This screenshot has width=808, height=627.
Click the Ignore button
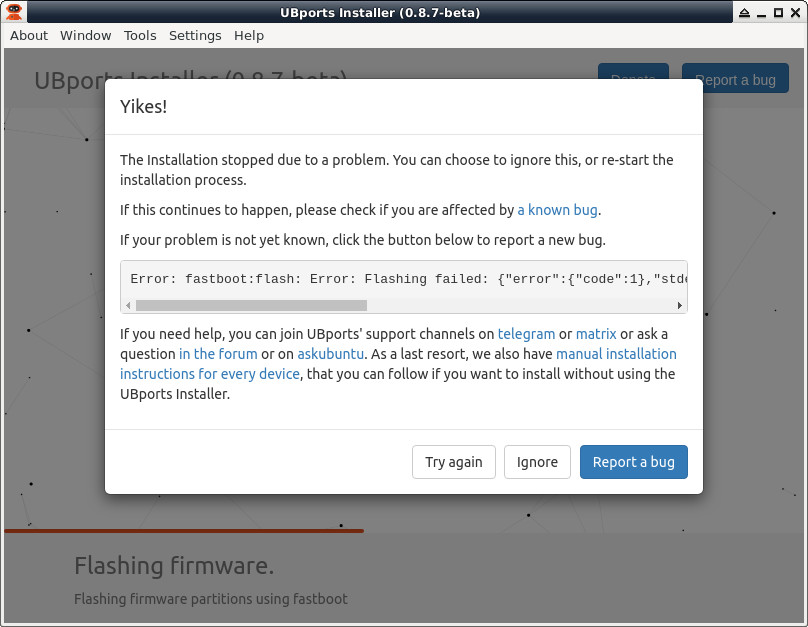pos(537,462)
